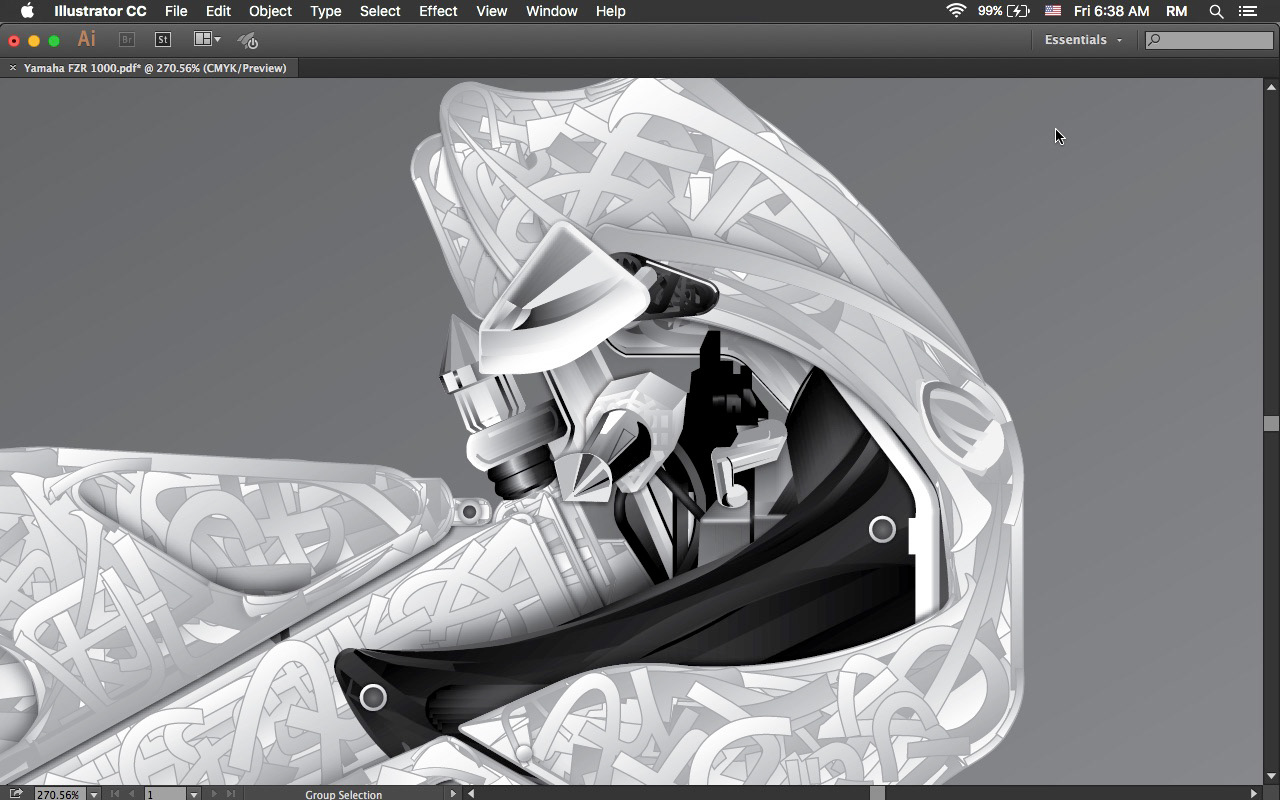Click the Wi-Fi status icon
Screen dimensions: 1280x800
957,11
